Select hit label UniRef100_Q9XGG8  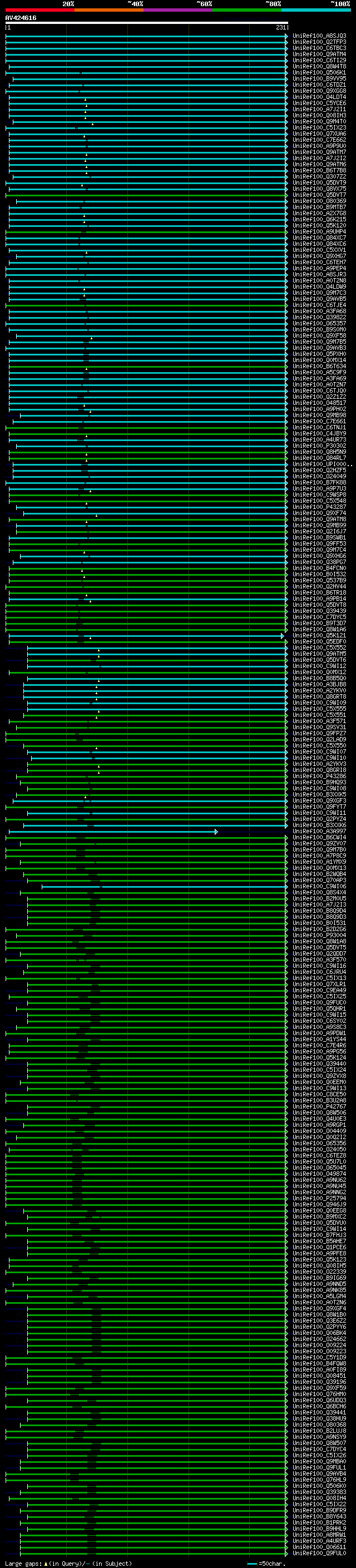pyautogui.click(x=319, y=91)
